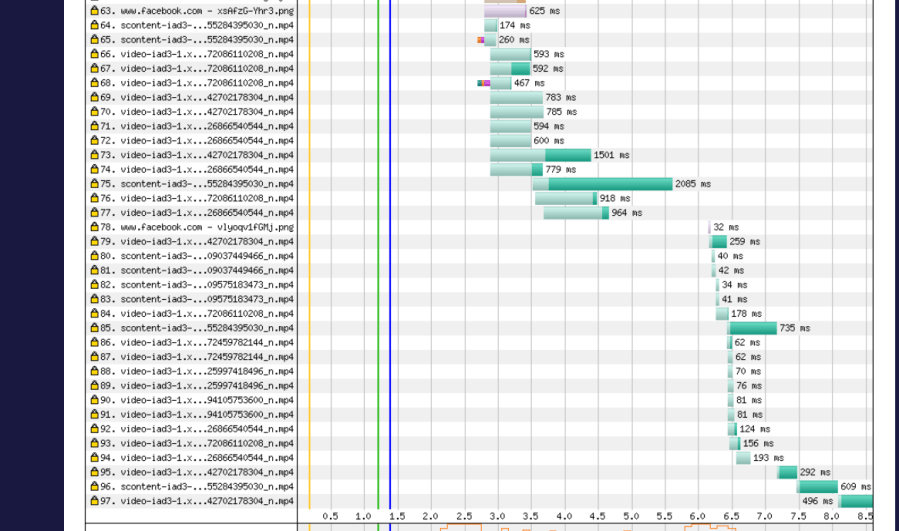
Task: Open the request 73 video-iad3 mp4 label
Action: (206, 155)
